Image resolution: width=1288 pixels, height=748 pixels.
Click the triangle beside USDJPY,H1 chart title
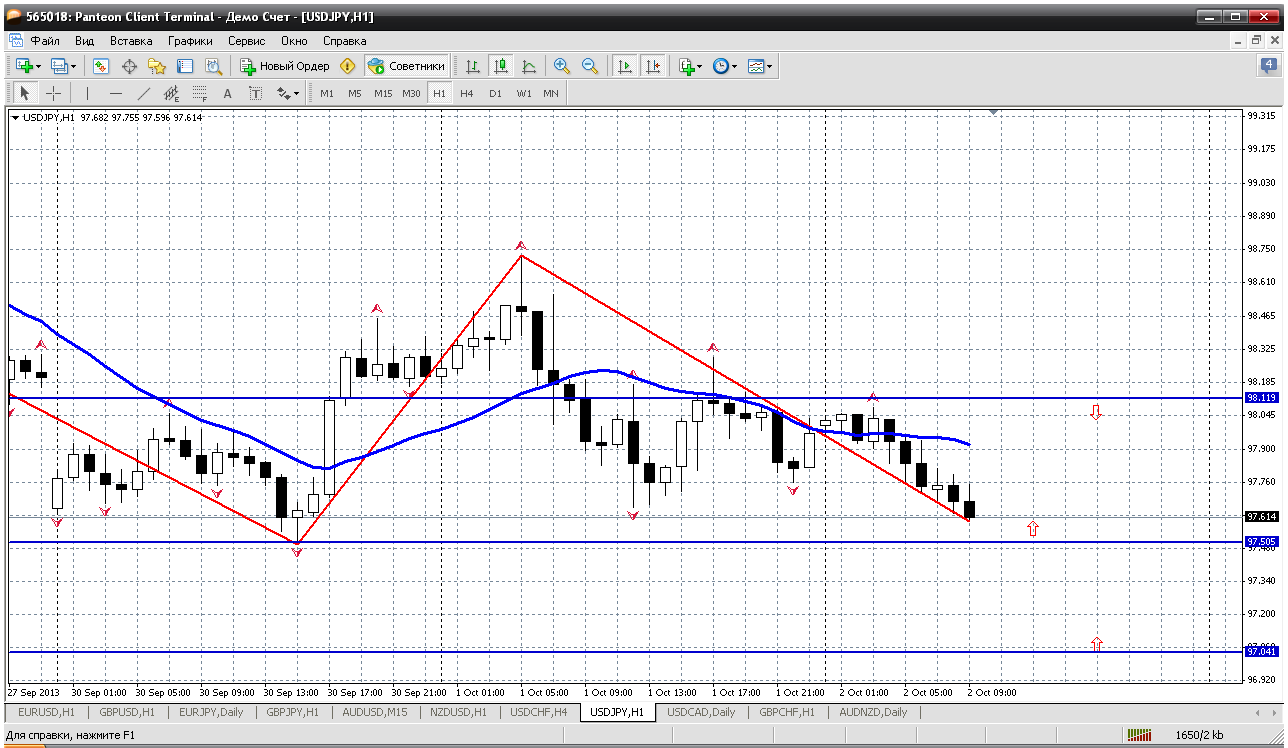[15, 117]
